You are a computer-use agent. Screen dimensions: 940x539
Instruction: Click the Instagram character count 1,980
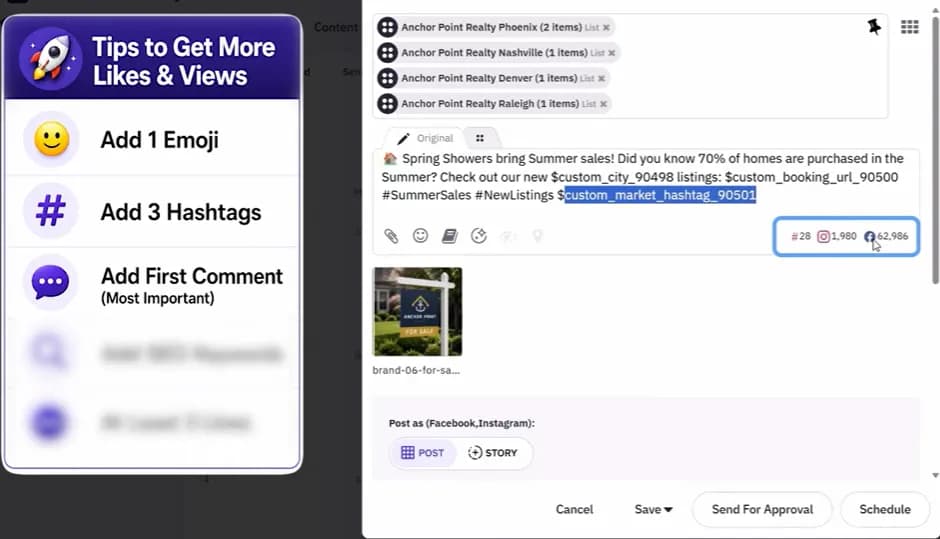tap(837, 236)
